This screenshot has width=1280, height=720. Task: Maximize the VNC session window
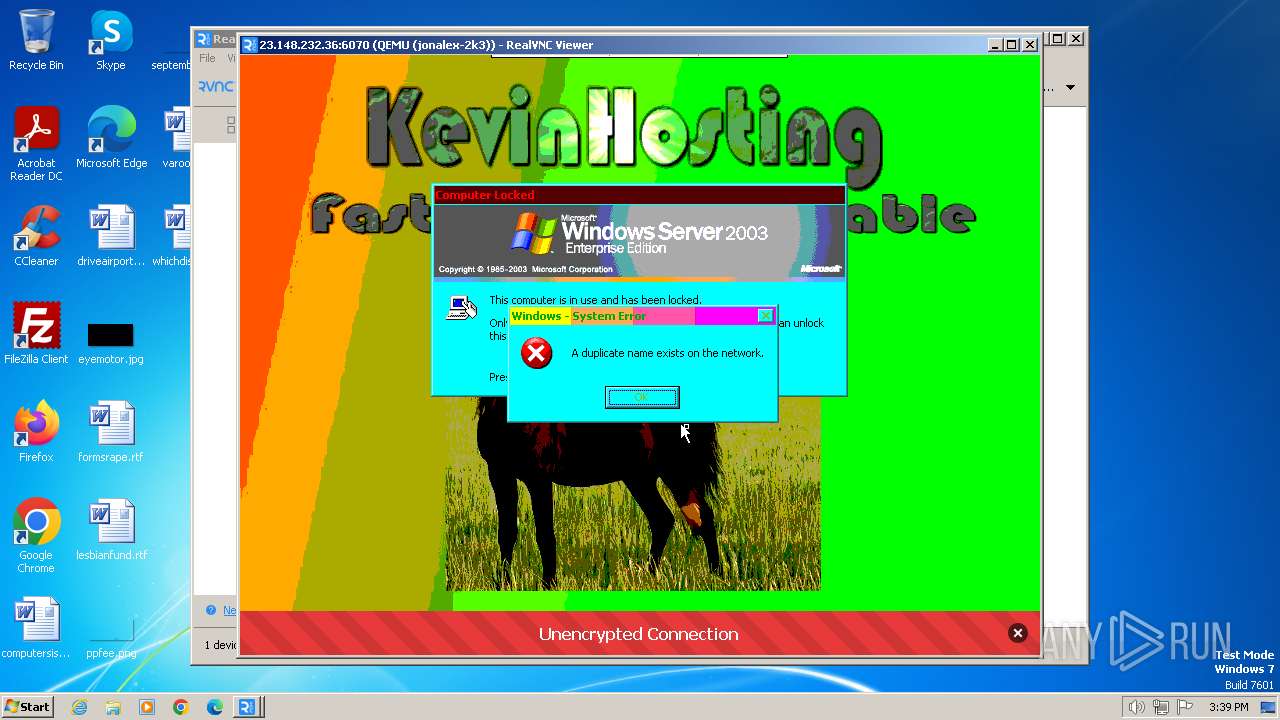tap(1011, 45)
